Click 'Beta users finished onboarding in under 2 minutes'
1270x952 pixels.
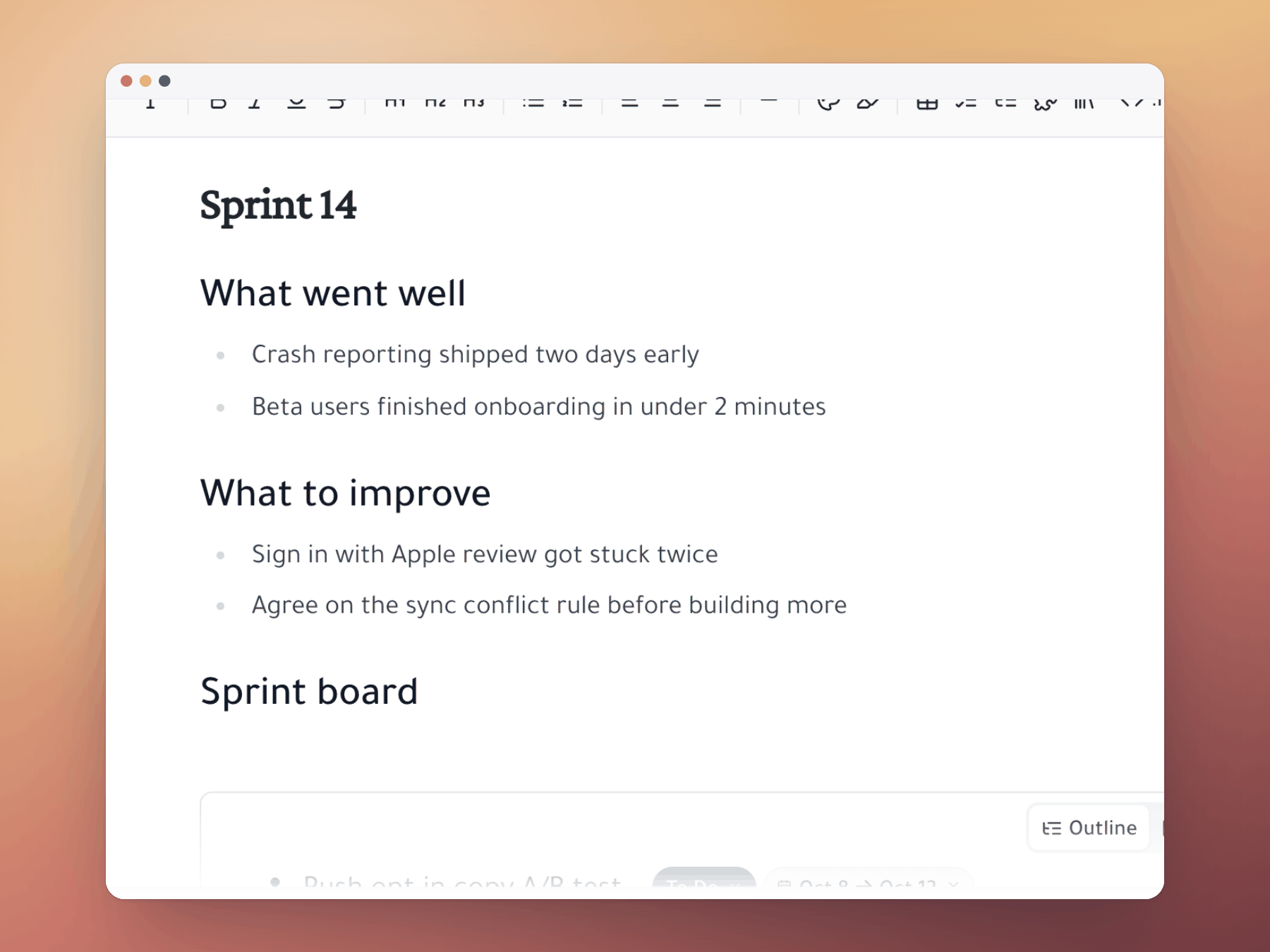pyautogui.click(x=539, y=407)
